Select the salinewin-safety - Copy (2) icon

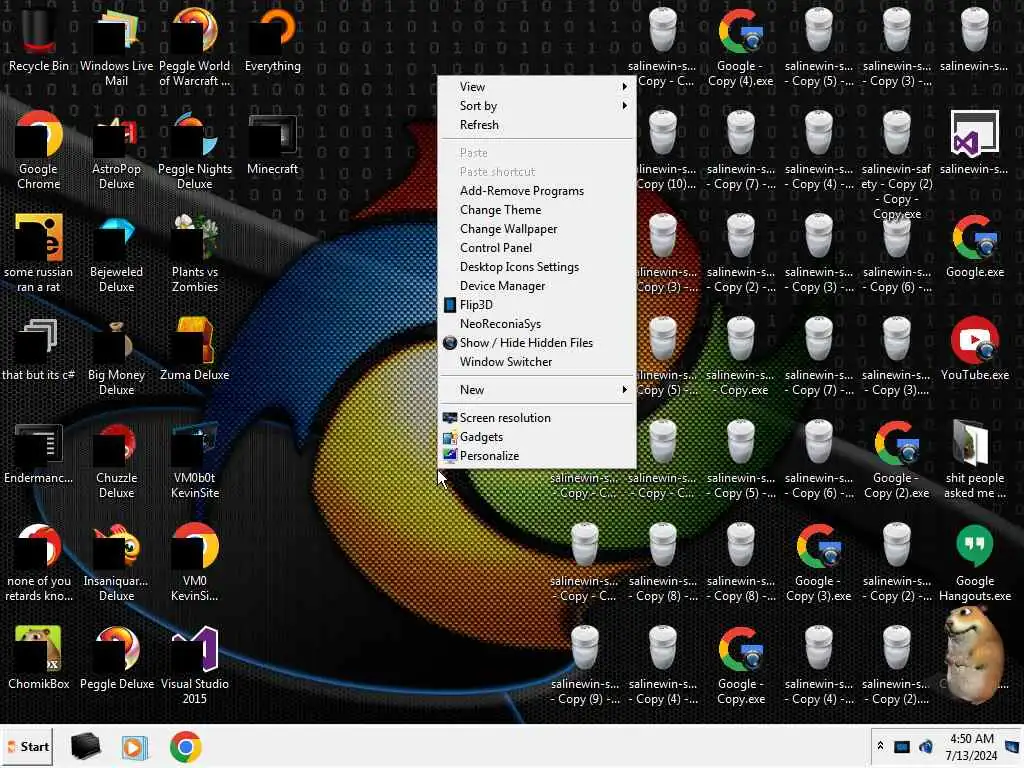897,166
